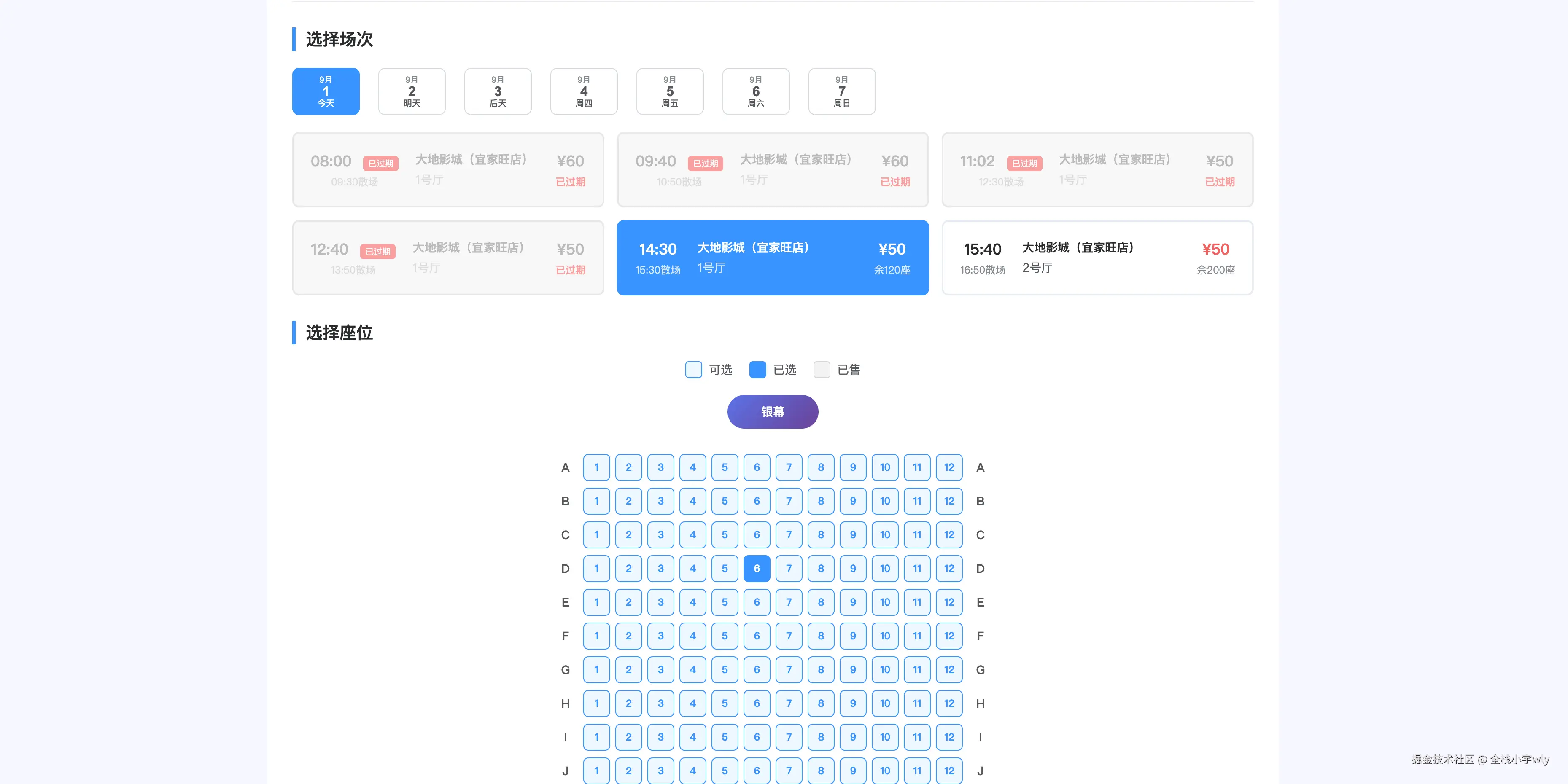Click the blue selected-seat legend swatch
1568x784 pixels.
click(x=757, y=370)
